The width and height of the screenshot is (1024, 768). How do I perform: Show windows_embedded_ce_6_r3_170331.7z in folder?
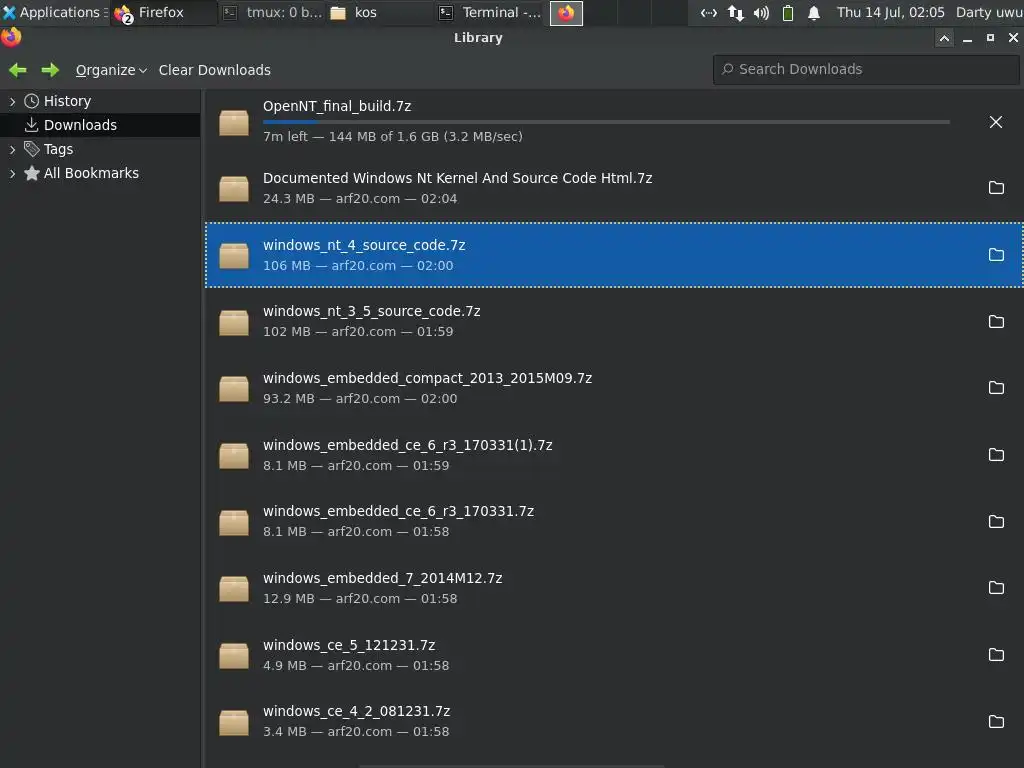tap(996, 521)
